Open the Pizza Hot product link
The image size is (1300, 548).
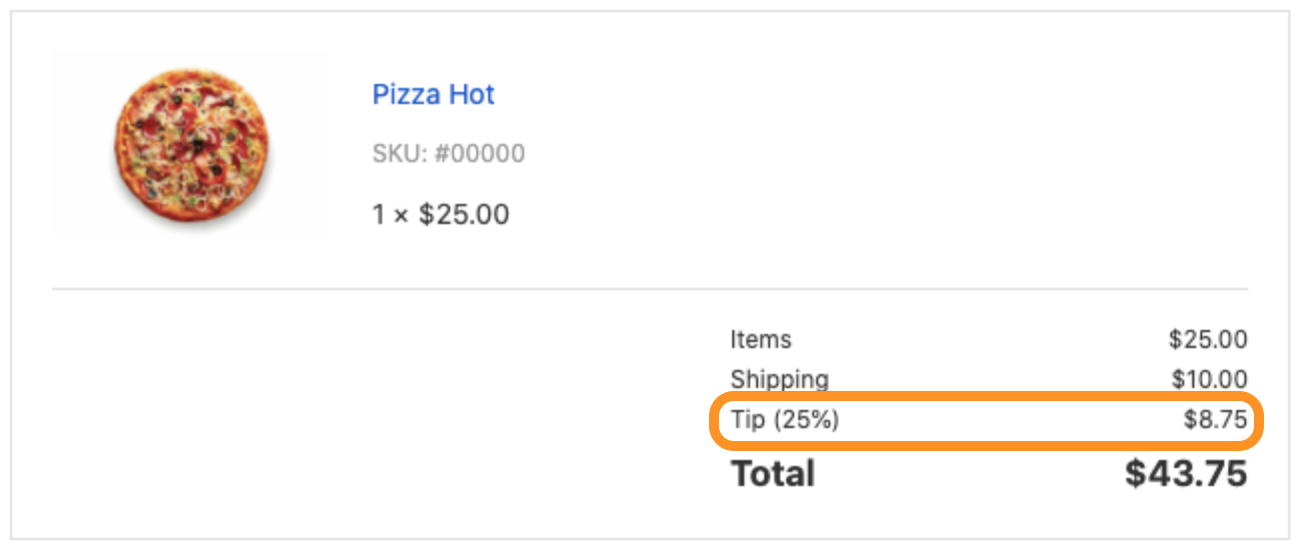click(x=433, y=95)
